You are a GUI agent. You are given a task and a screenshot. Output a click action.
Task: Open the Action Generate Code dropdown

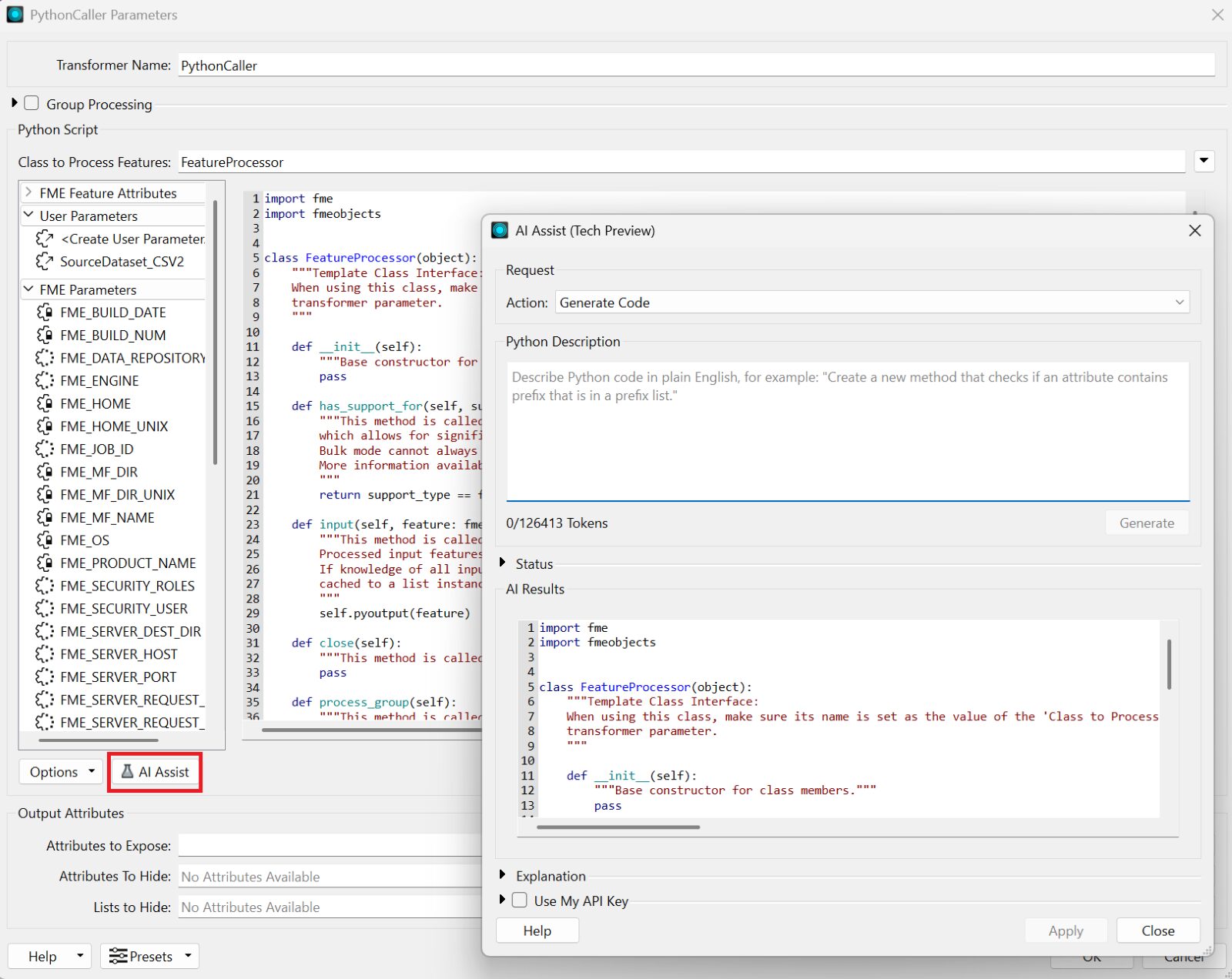(x=872, y=302)
